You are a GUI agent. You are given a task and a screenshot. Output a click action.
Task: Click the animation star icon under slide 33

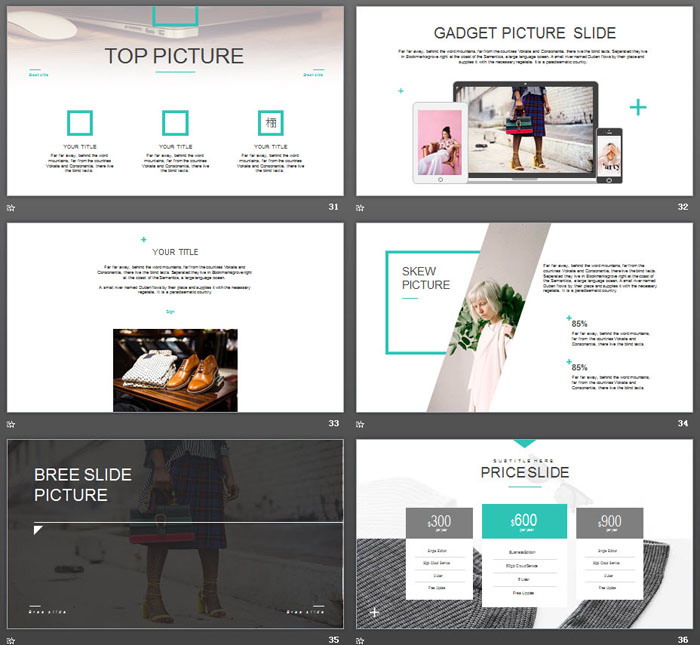(x=11, y=424)
